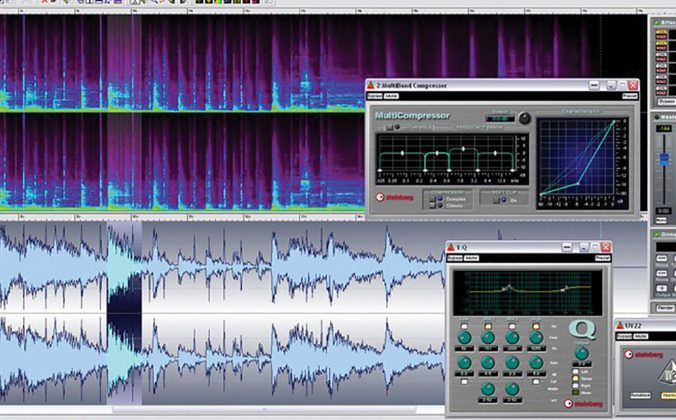Click the Steinberg logo in MultiCompressor

395,198
